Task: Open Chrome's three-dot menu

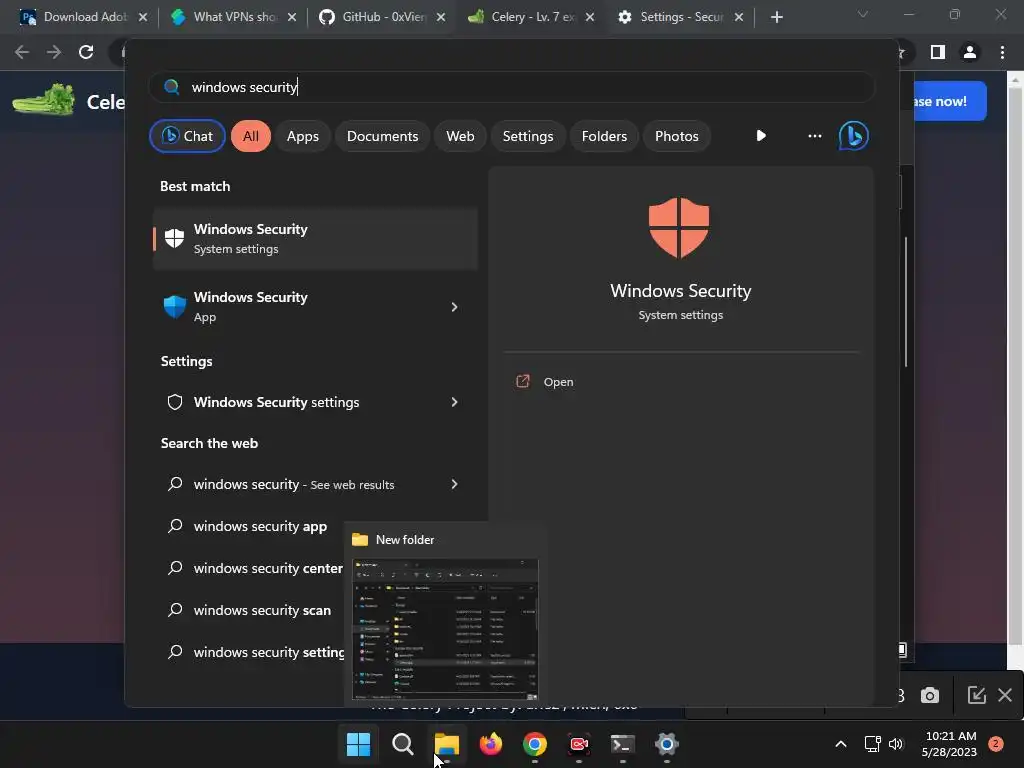Action: tap(1002, 52)
